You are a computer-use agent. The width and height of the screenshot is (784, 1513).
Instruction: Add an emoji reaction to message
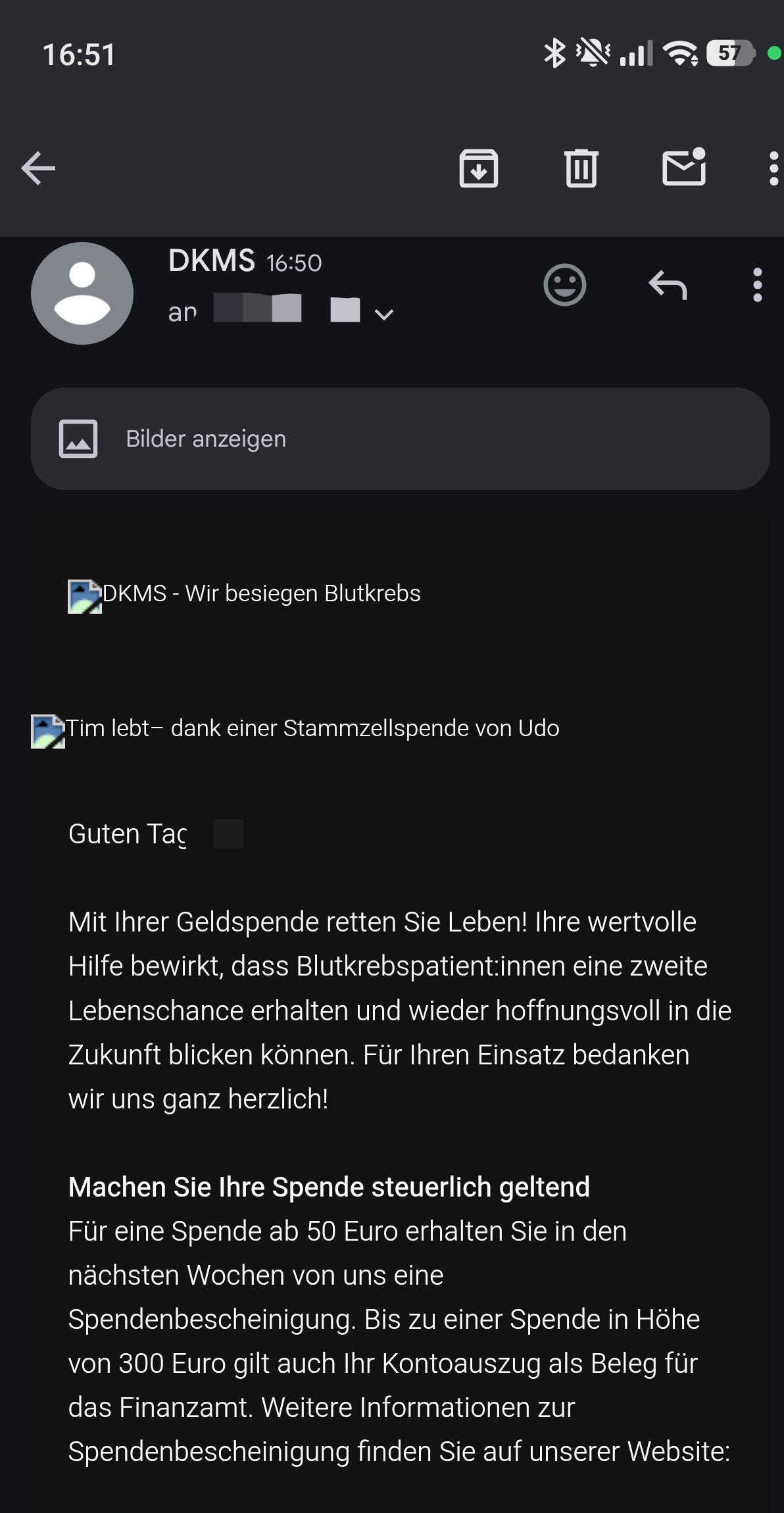tap(564, 285)
